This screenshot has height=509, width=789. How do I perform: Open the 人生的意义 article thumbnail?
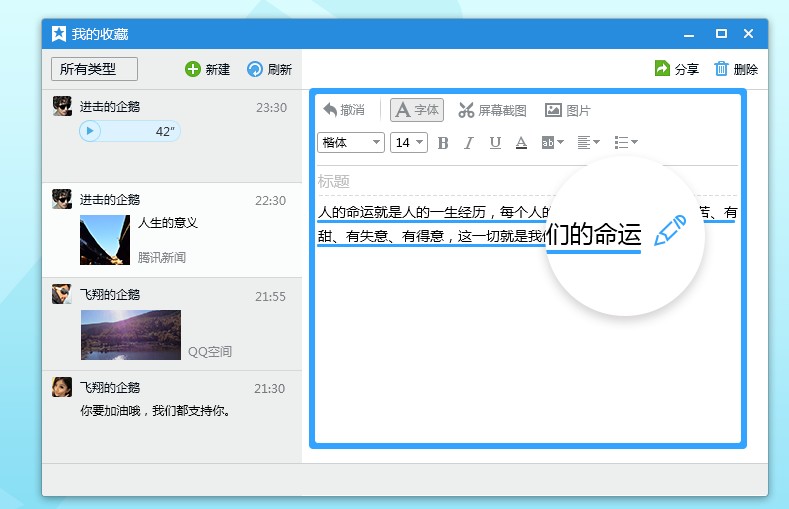tap(105, 240)
